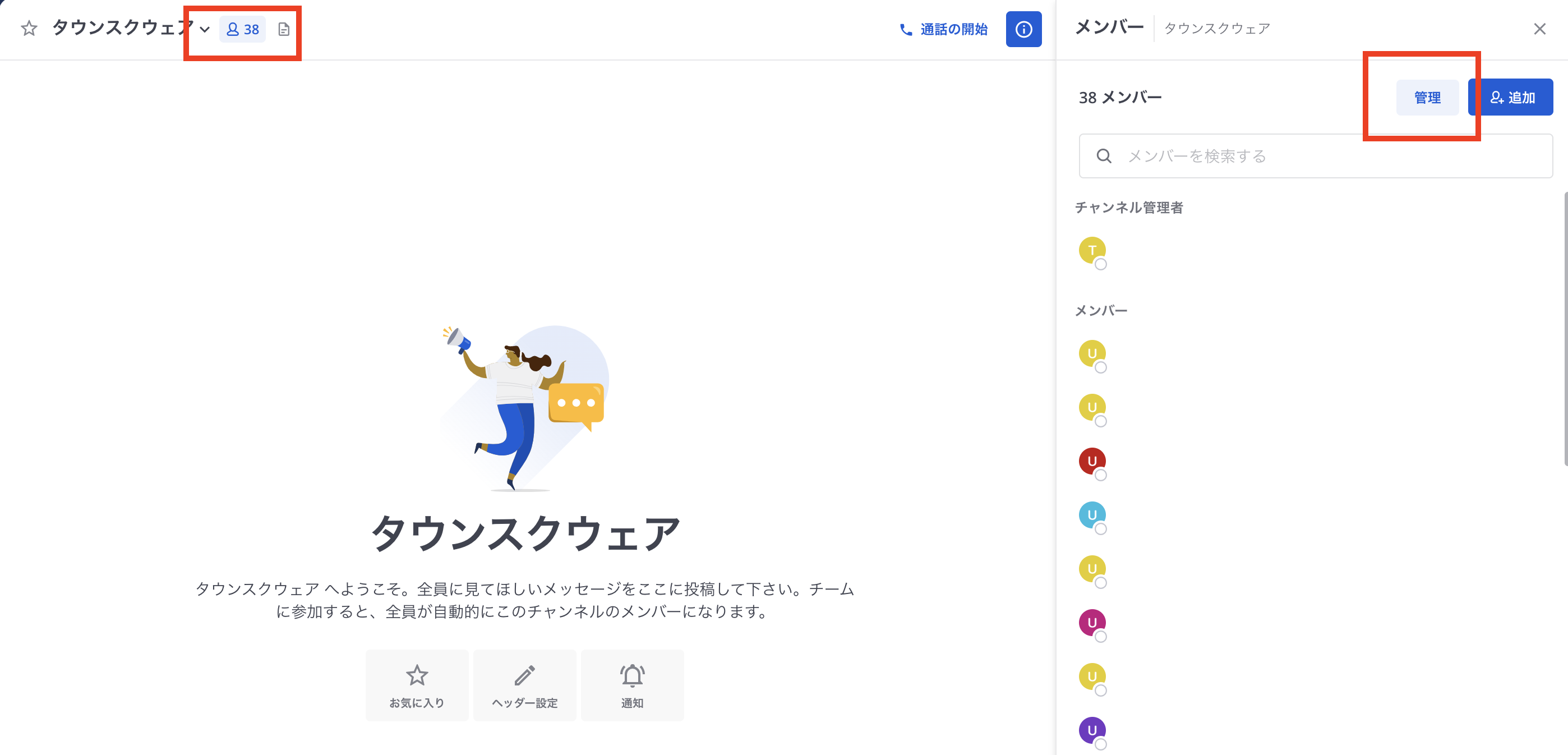
Task: Click the magenta U member avatar
Action: tap(1092, 622)
